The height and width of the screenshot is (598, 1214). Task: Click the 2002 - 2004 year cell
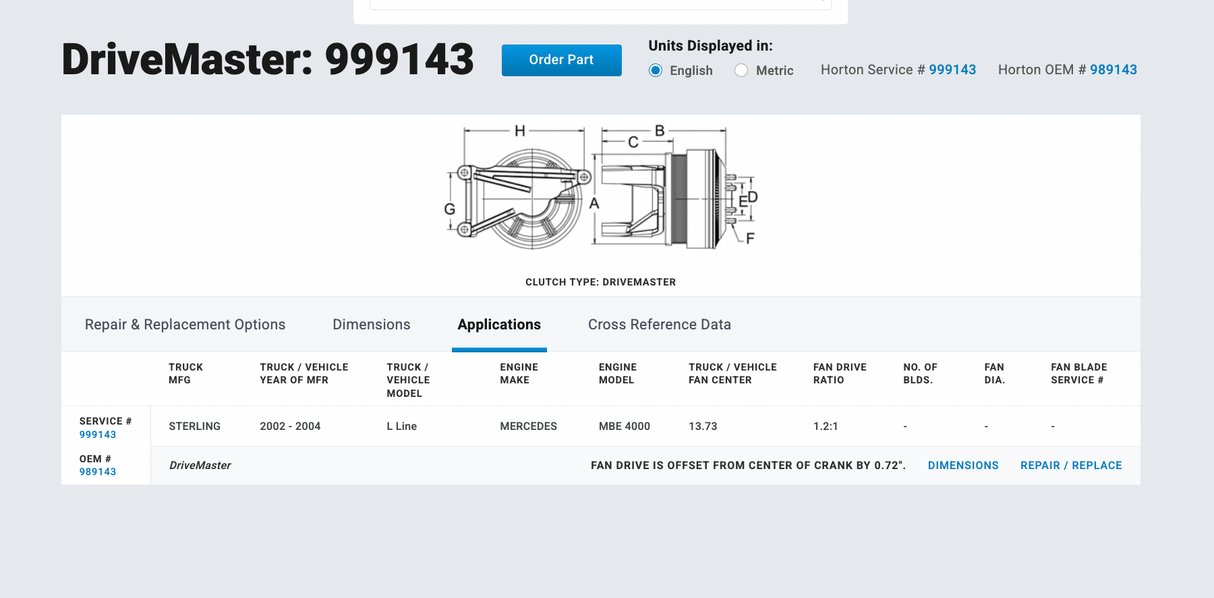coord(290,426)
